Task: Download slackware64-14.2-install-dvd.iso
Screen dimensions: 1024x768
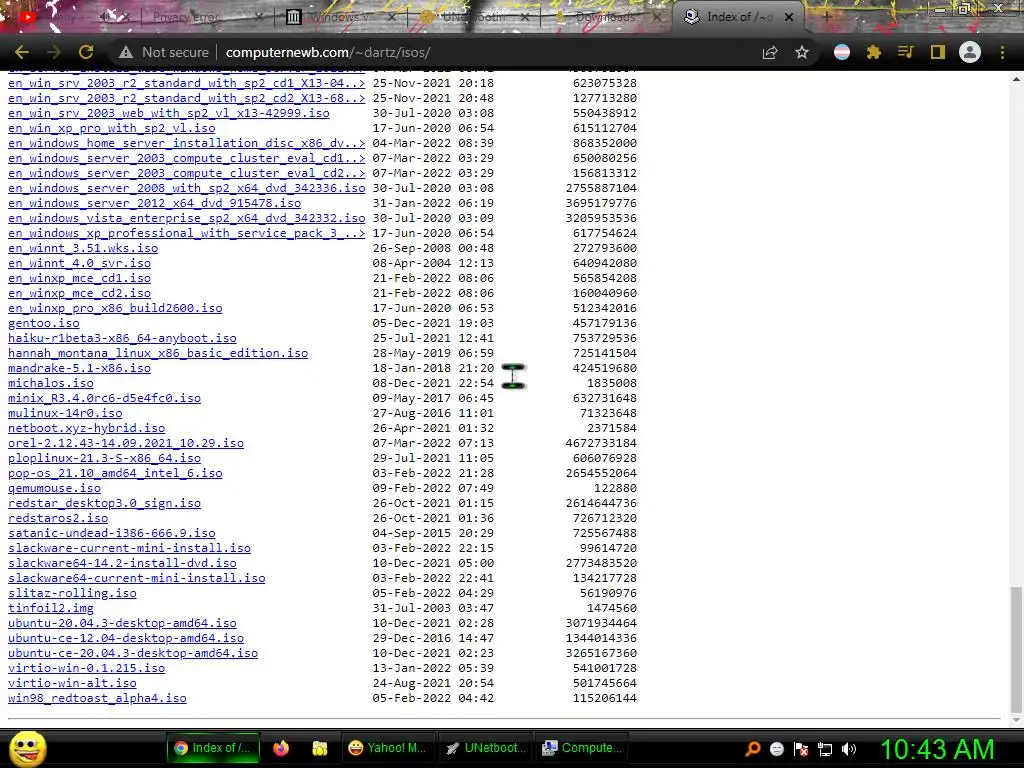Action: pos(122,564)
